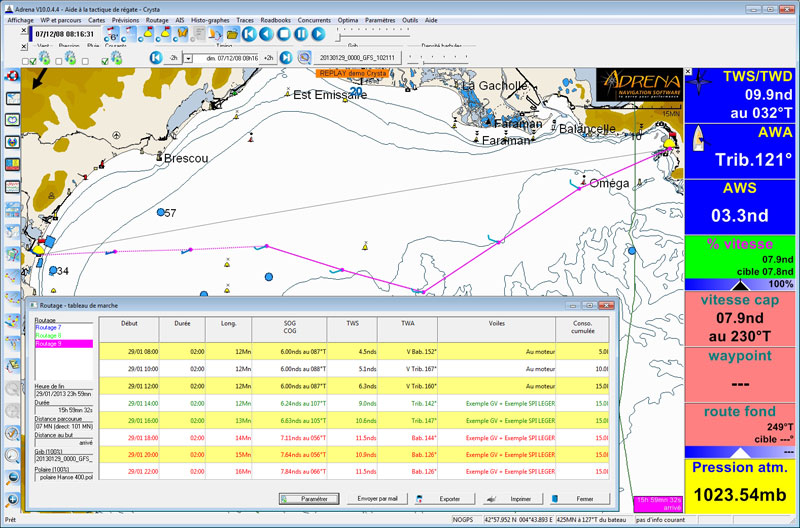800x528 pixels.
Task: Step the forecast back with -2h button
Action: coord(173,58)
